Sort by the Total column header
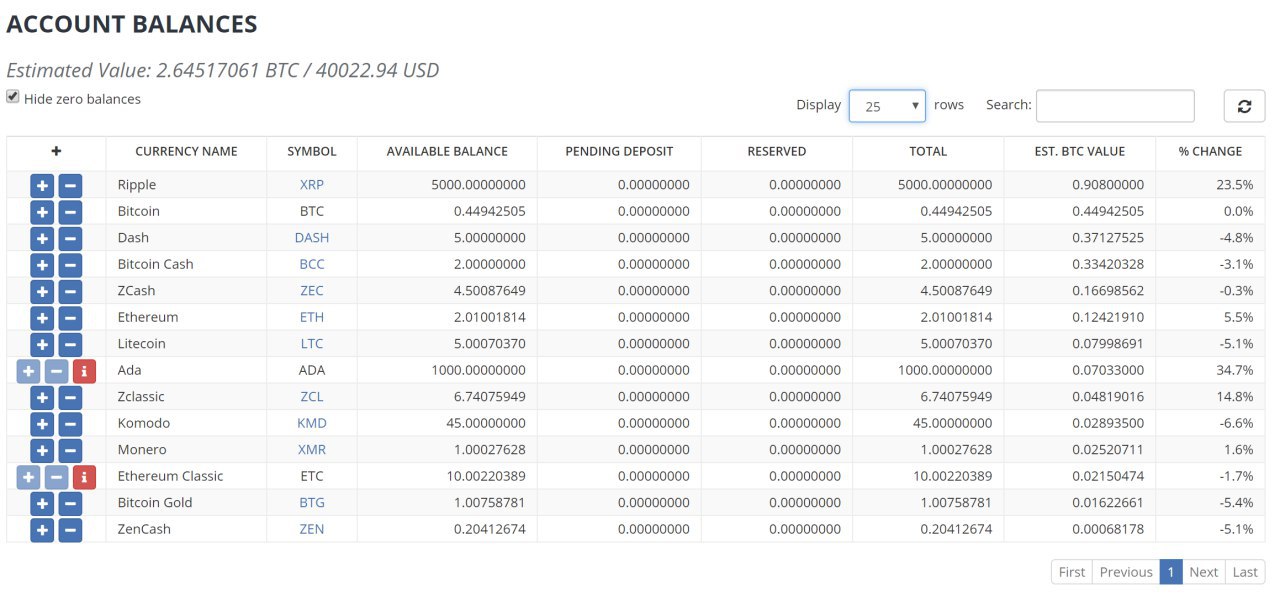This screenshot has height=606, width=1280. (x=928, y=152)
